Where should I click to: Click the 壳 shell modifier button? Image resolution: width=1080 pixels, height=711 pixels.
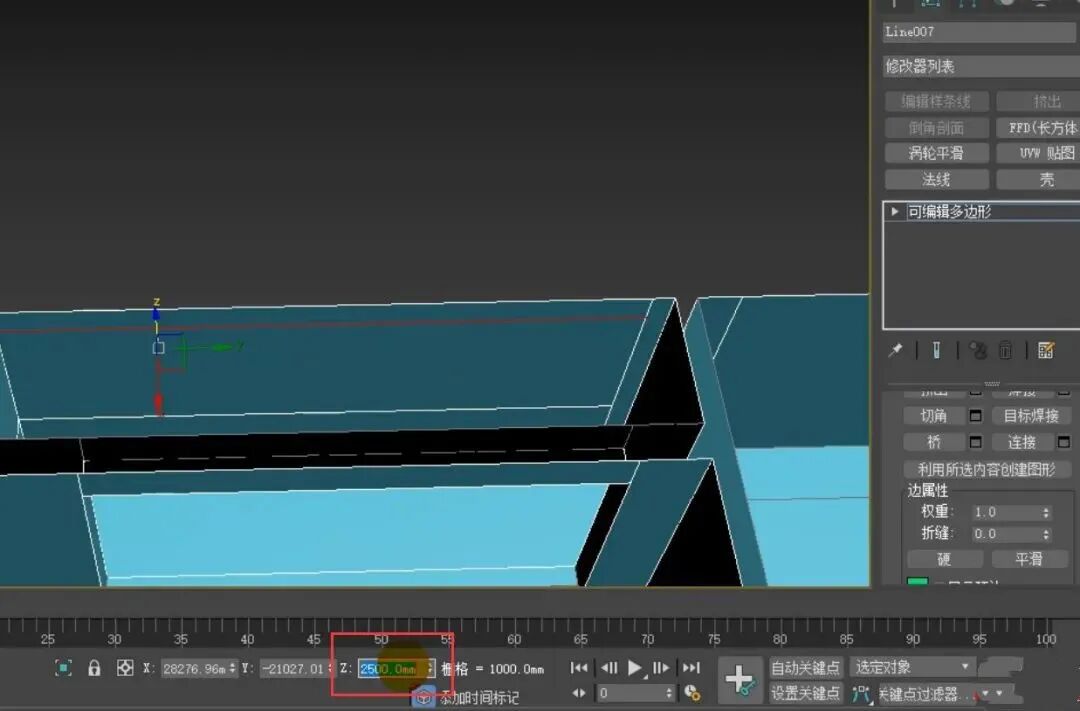point(1039,180)
